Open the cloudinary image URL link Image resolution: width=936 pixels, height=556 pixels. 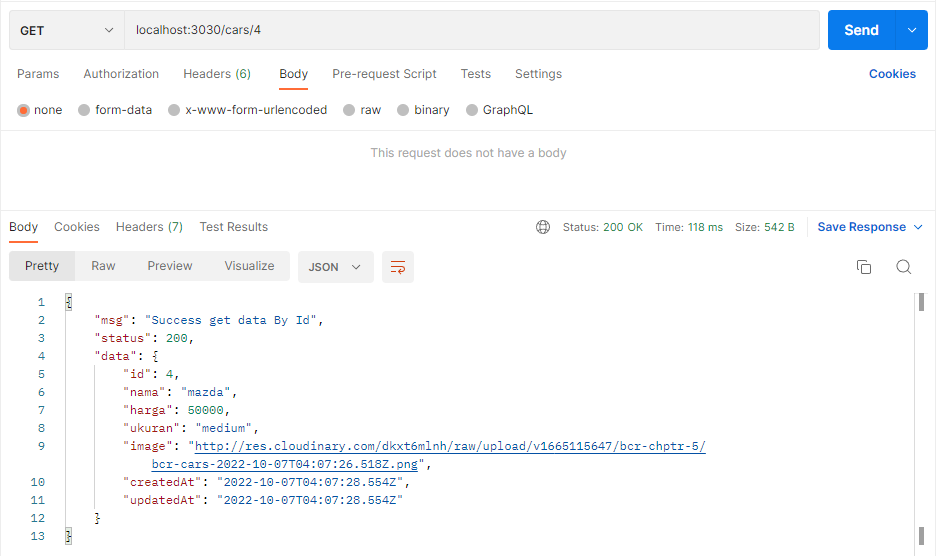click(x=450, y=446)
